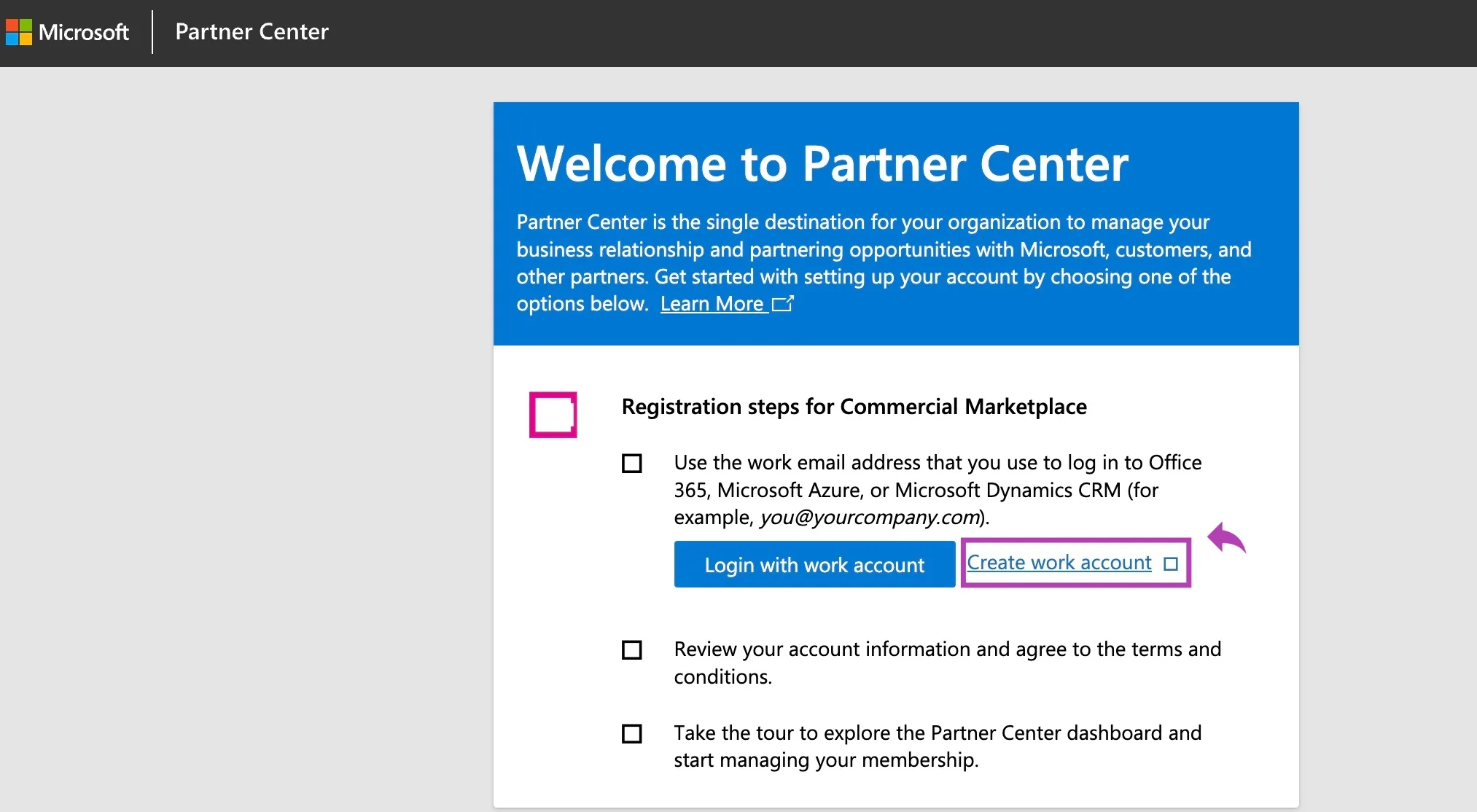
Task: Click the banner paragraph describing Partner Center
Action: [884, 262]
